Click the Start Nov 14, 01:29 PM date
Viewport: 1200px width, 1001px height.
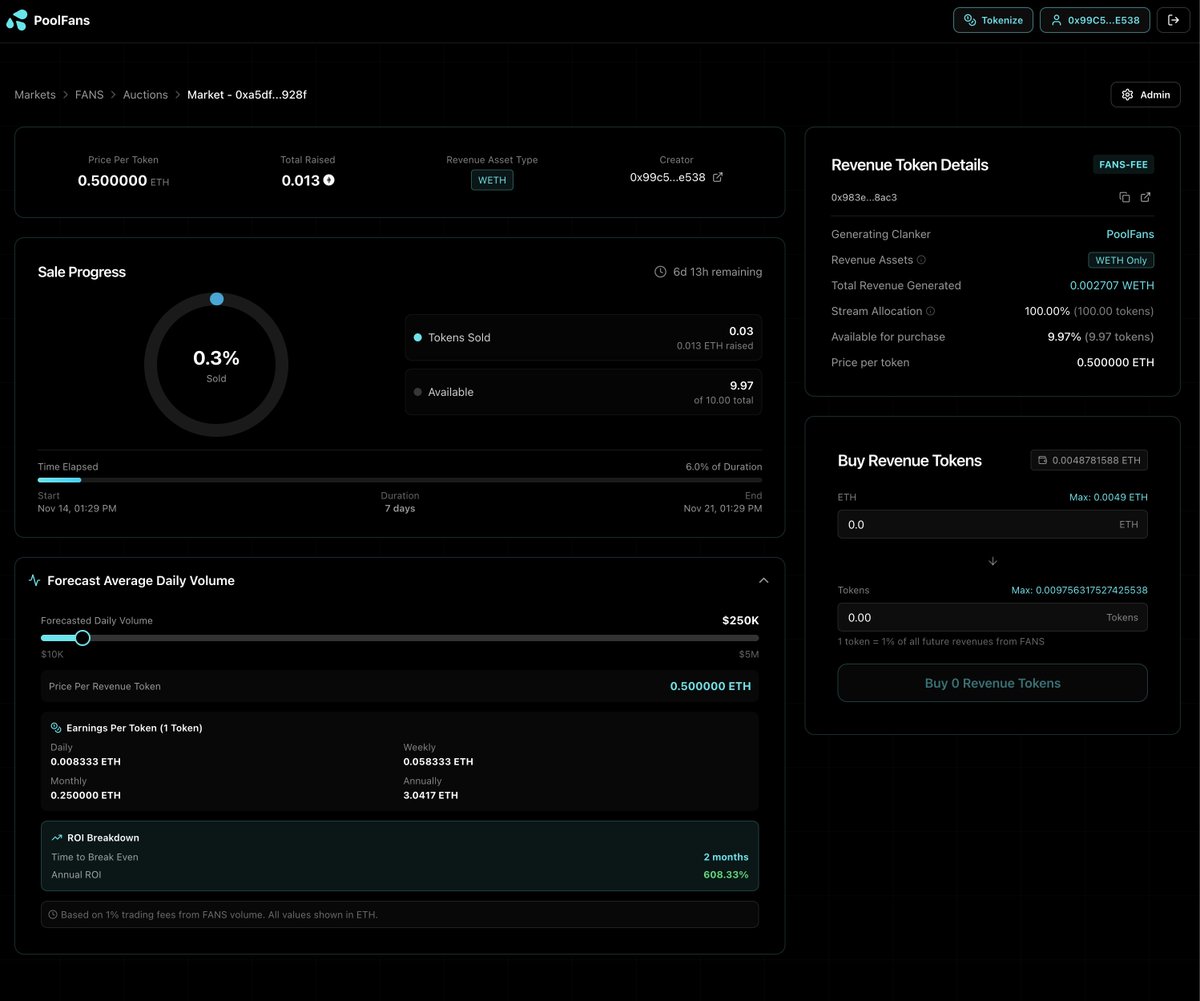click(x=77, y=502)
